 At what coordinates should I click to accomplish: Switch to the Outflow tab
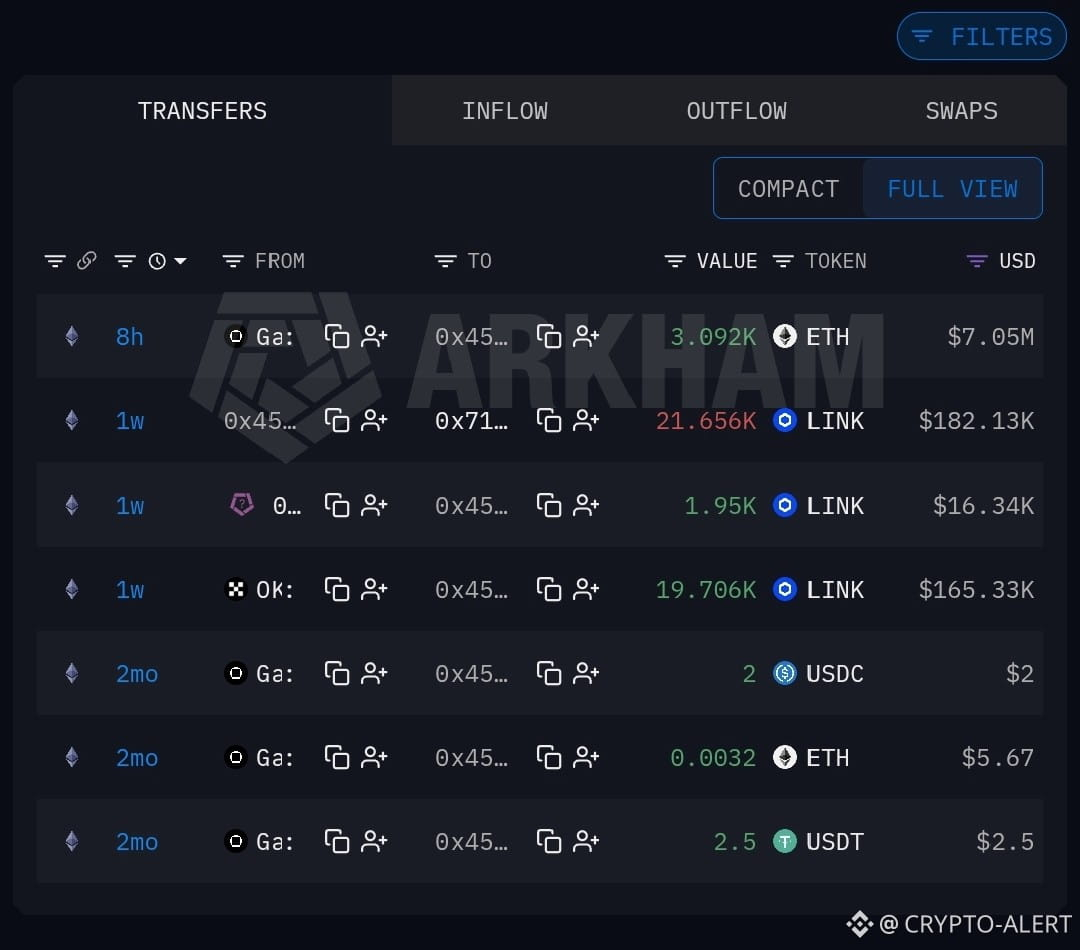pyautogui.click(x=736, y=110)
